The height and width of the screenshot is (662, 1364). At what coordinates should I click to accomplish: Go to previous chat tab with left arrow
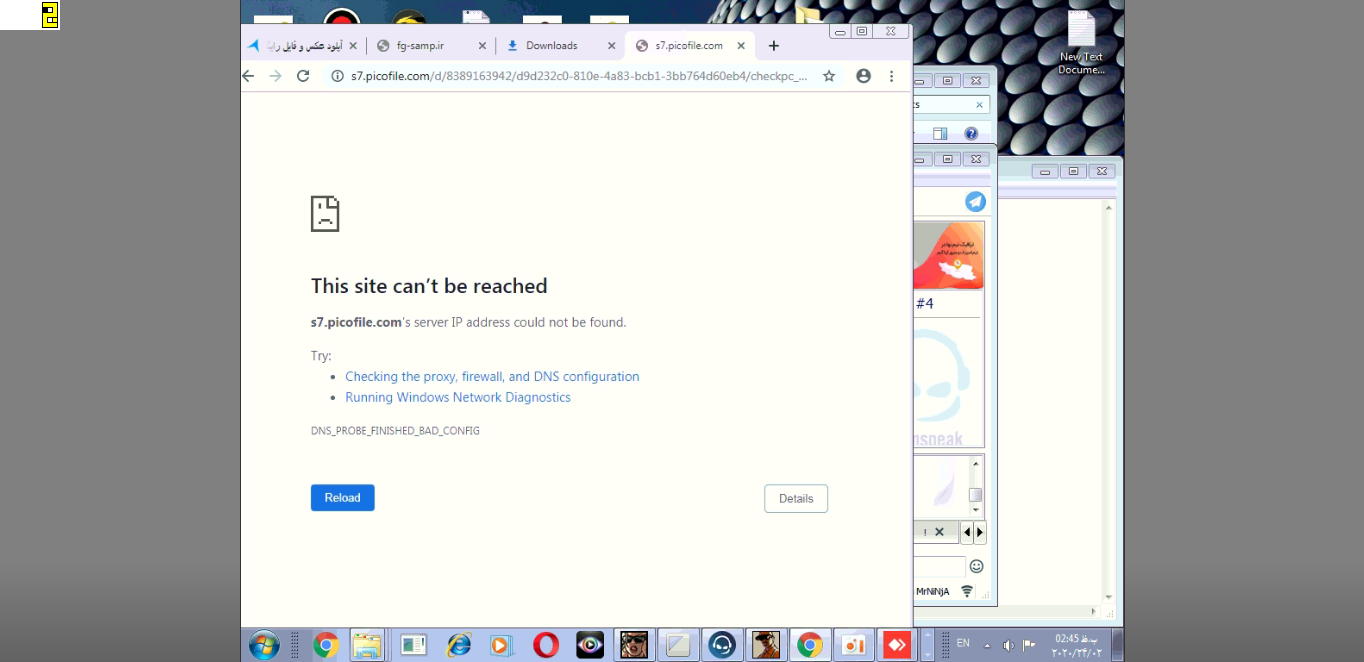(x=966, y=532)
